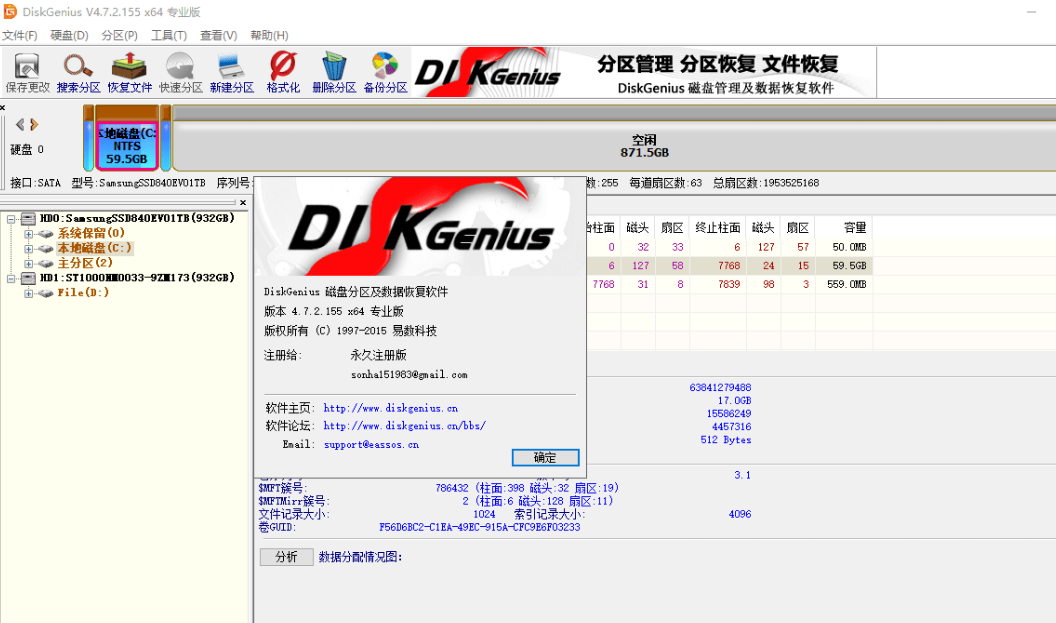
Task: Collapse the HD1 ST1000 tree node
Action: tap(11, 278)
